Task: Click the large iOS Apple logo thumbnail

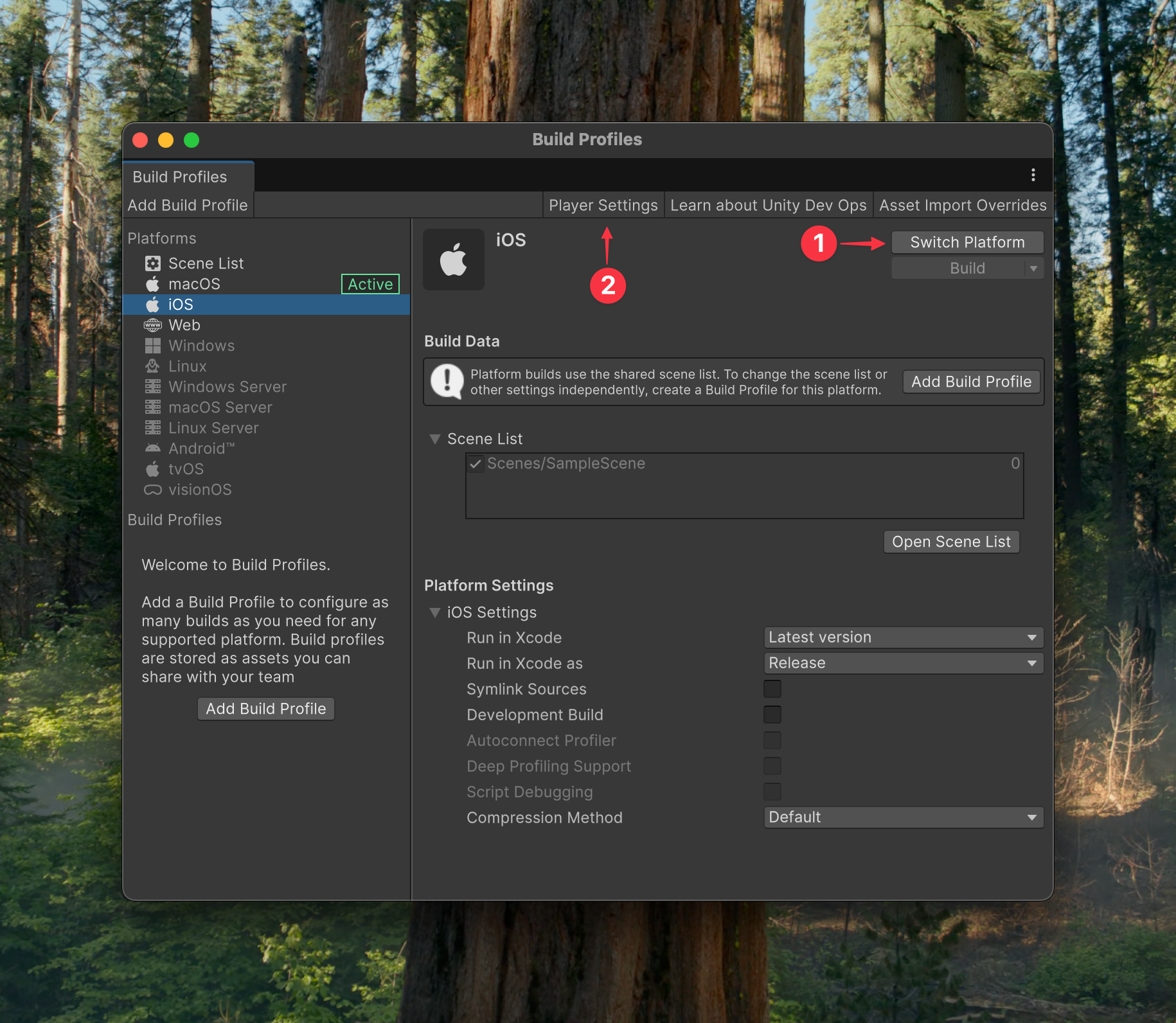Action: coord(454,260)
